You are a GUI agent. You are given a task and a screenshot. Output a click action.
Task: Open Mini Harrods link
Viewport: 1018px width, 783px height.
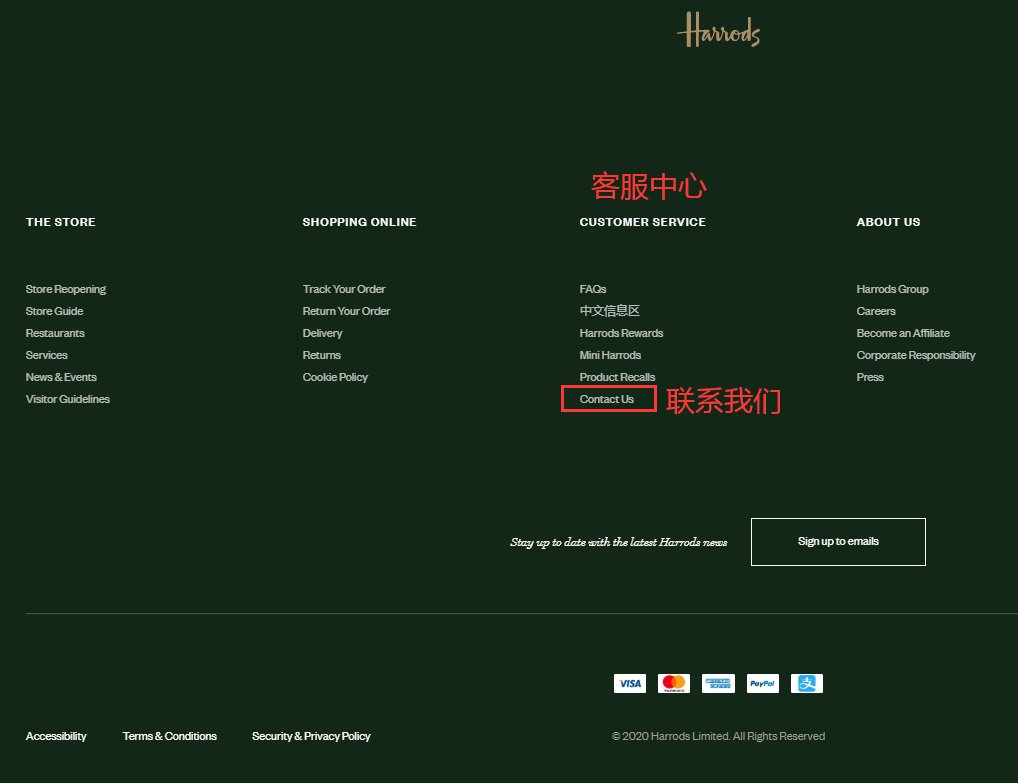click(x=610, y=355)
